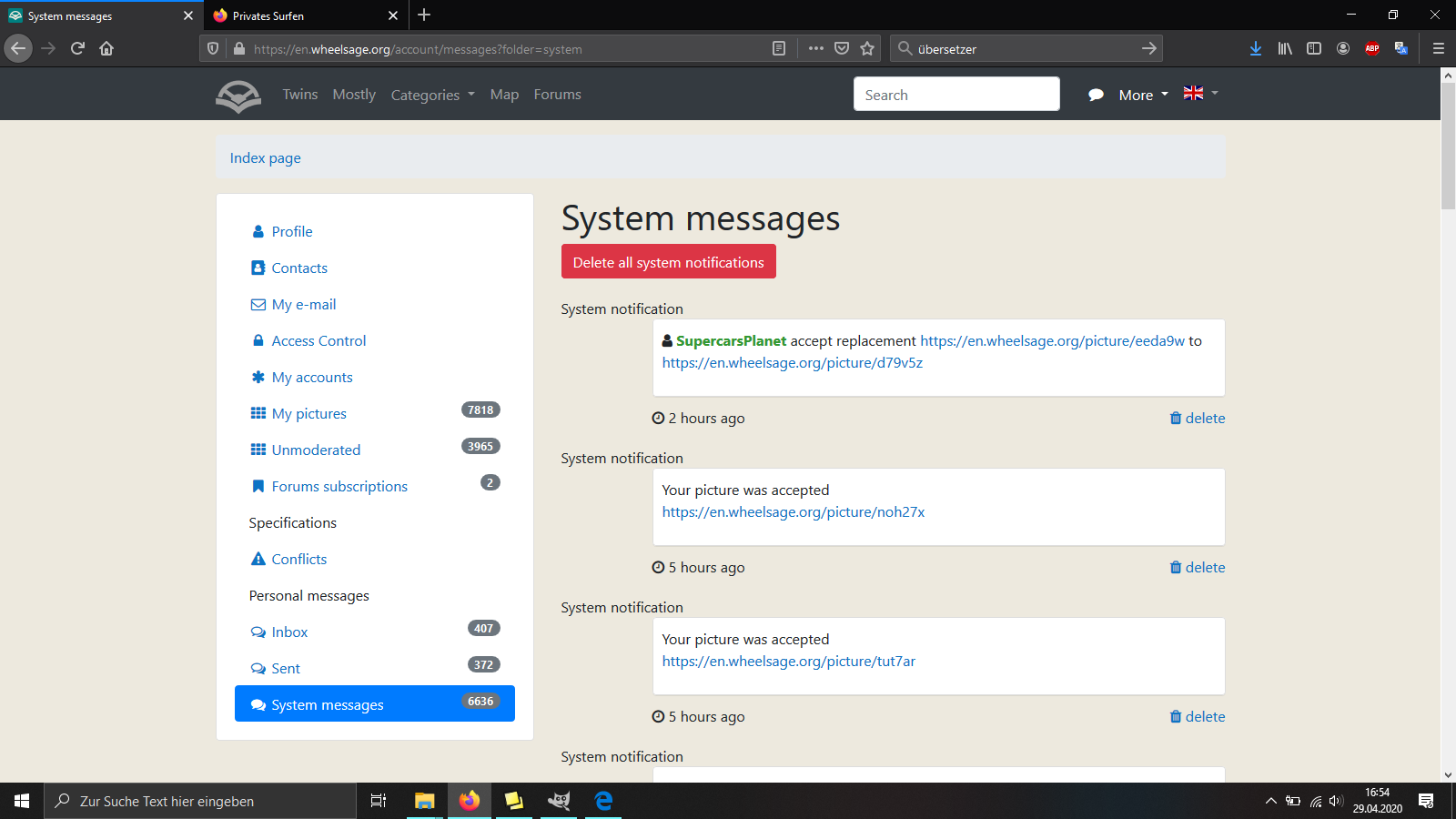Open the messages speech bubble icon
This screenshot has width=1456, height=819.
click(x=1096, y=95)
